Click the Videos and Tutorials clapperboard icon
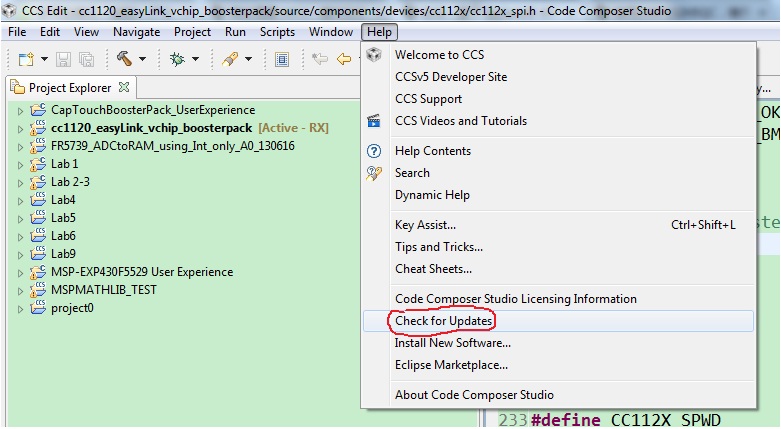 374,121
